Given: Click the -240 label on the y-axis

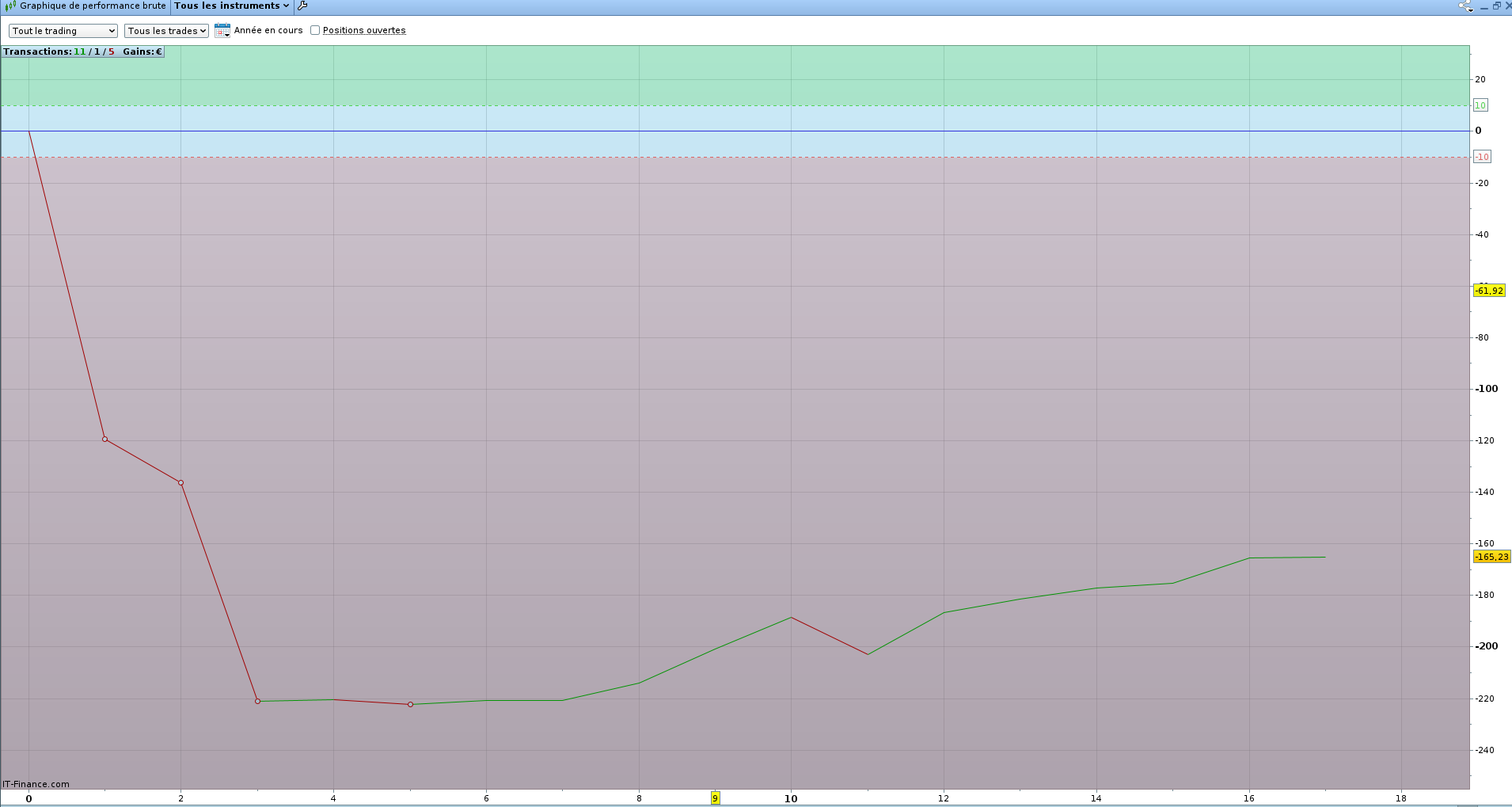Looking at the screenshot, I should click(x=1484, y=750).
